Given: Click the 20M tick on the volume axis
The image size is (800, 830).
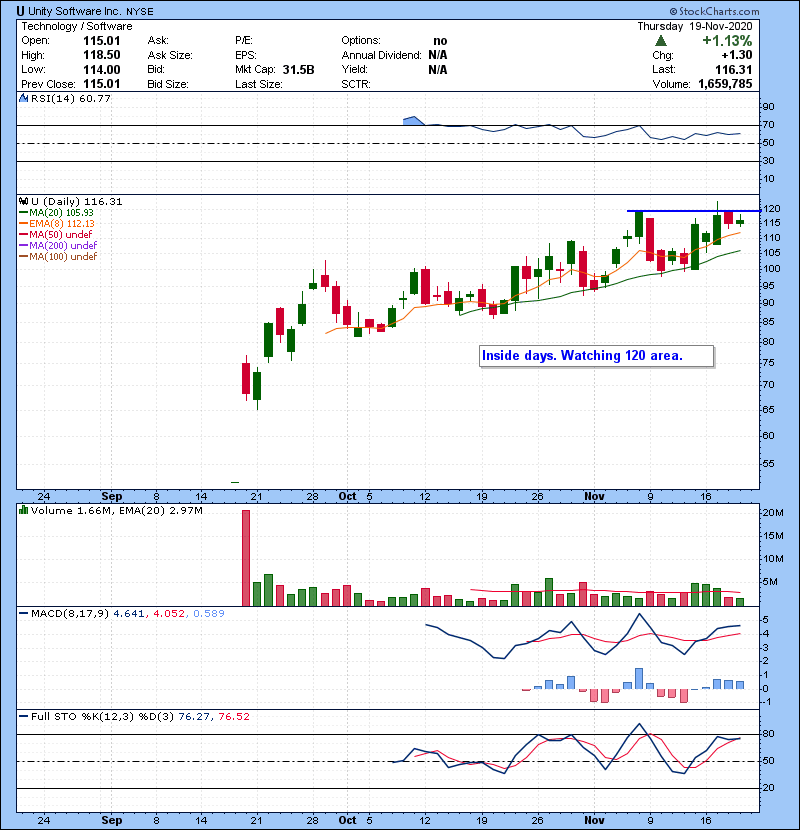Looking at the screenshot, I should (x=772, y=512).
